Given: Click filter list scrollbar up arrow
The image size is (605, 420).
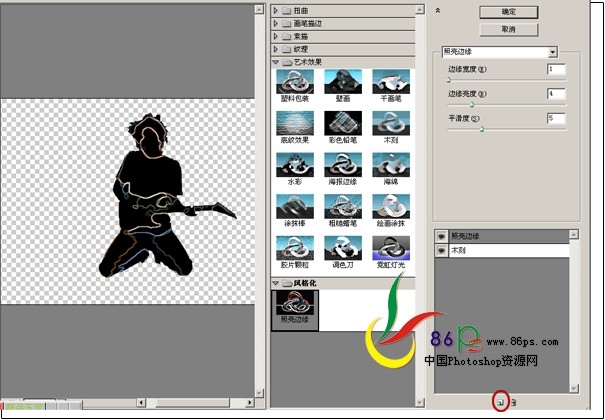Looking at the screenshot, I should (420, 10).
